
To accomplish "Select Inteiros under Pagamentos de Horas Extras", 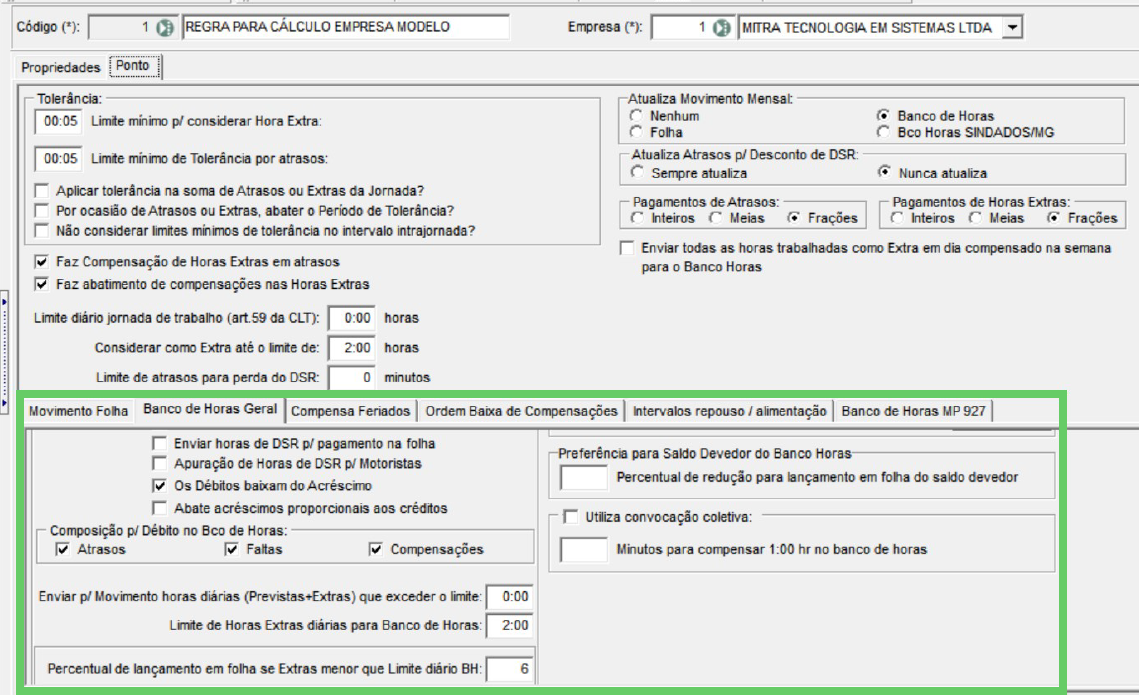I will tap(897, 218).
